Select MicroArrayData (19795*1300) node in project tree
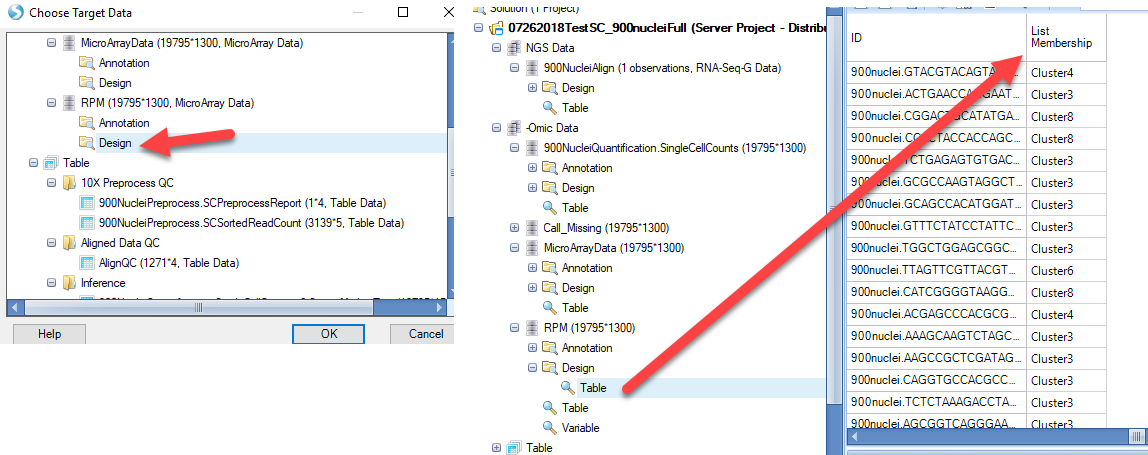Image resolution: width=1148 pixels, height=455 pixels. click(614, 248)
